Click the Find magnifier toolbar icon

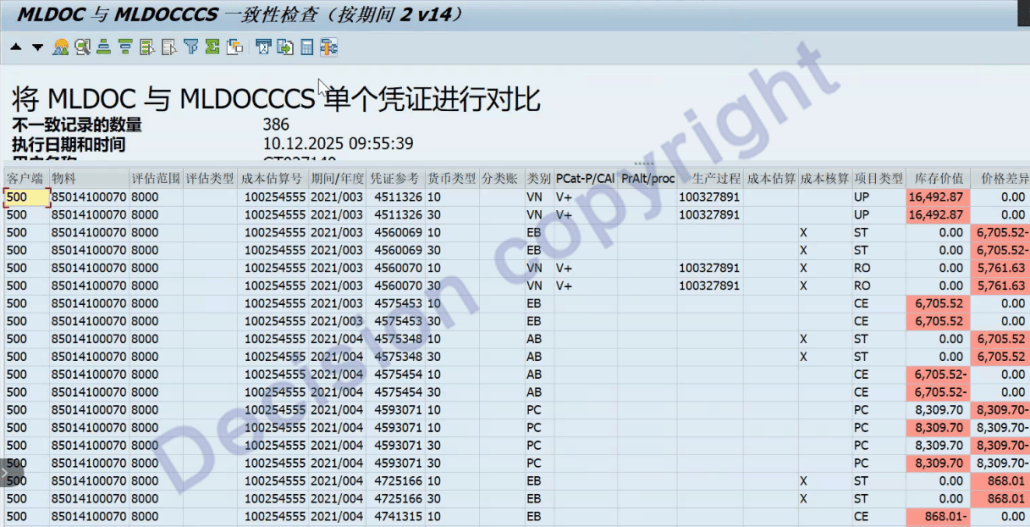(x=82, y=47)
